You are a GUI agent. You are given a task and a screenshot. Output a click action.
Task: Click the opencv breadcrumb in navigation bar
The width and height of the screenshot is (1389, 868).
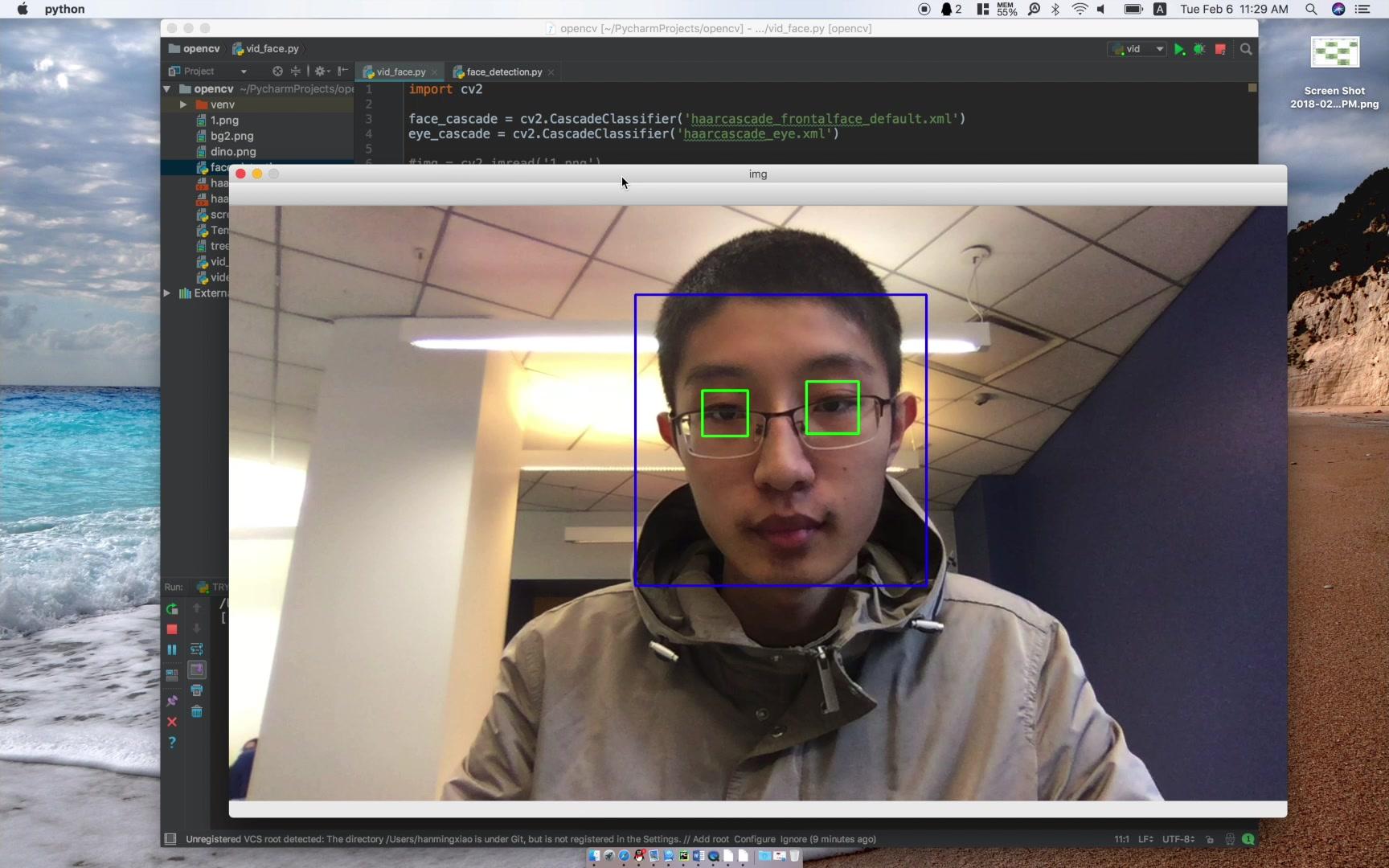point(195,49)
